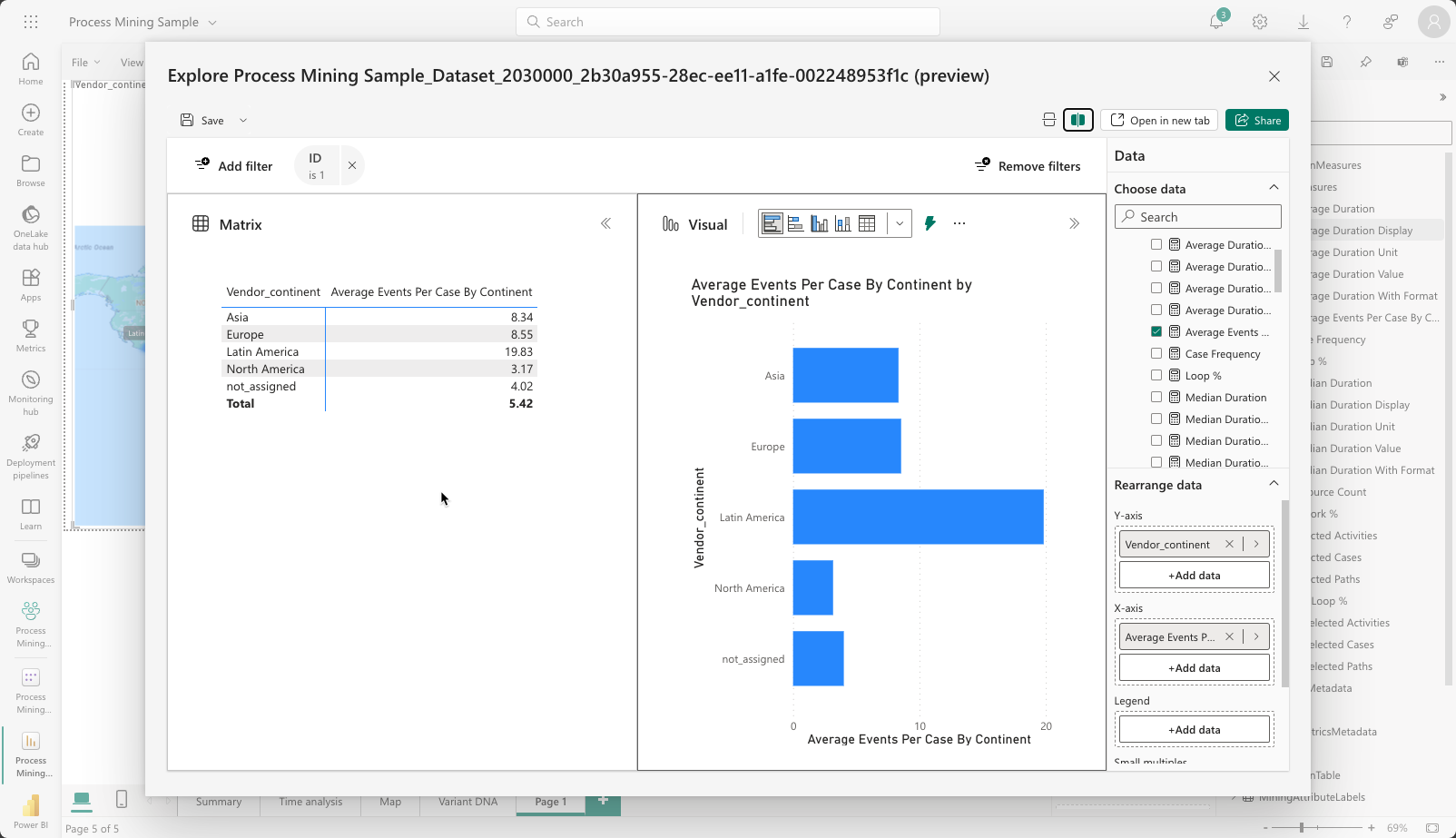The height and width of the screenshot is (838, 1456).
Task: Select the Page 1 tab
Action: click(x=551, y=802)
